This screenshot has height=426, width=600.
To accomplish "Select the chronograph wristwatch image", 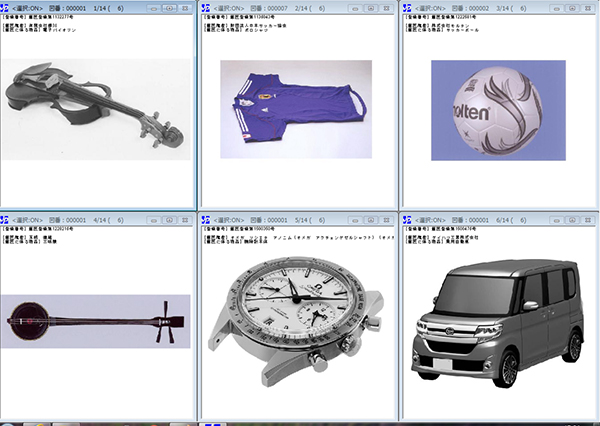I will coord(296,322).
